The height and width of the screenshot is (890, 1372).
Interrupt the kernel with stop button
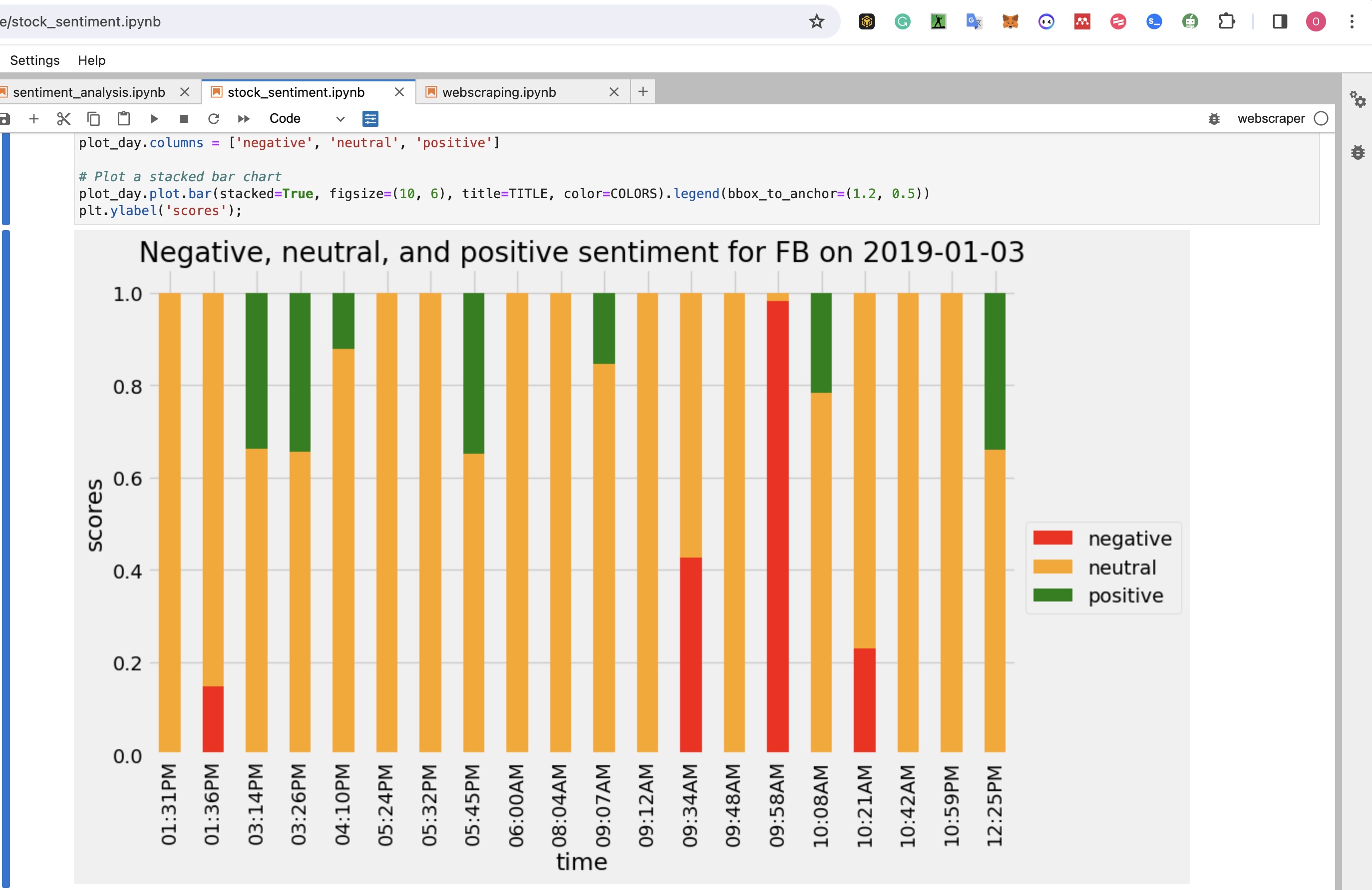tap(184, 119)
